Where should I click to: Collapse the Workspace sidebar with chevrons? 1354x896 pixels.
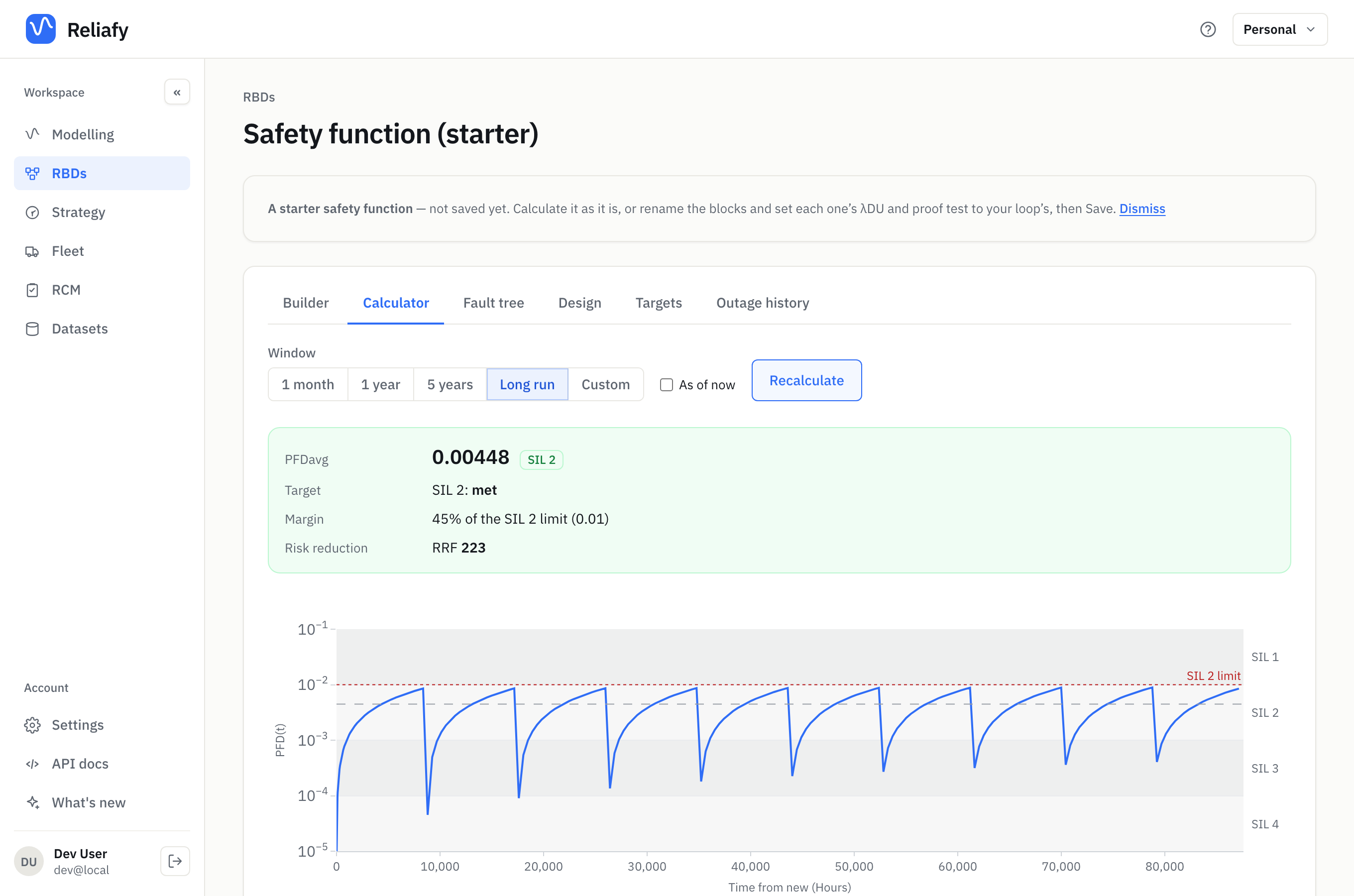[177, 92]
